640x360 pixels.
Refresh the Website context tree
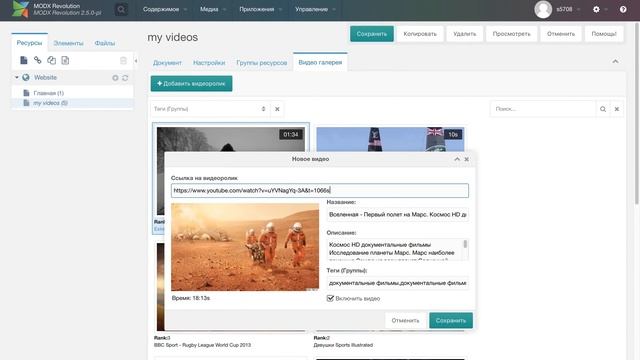(x=125, y=78)
